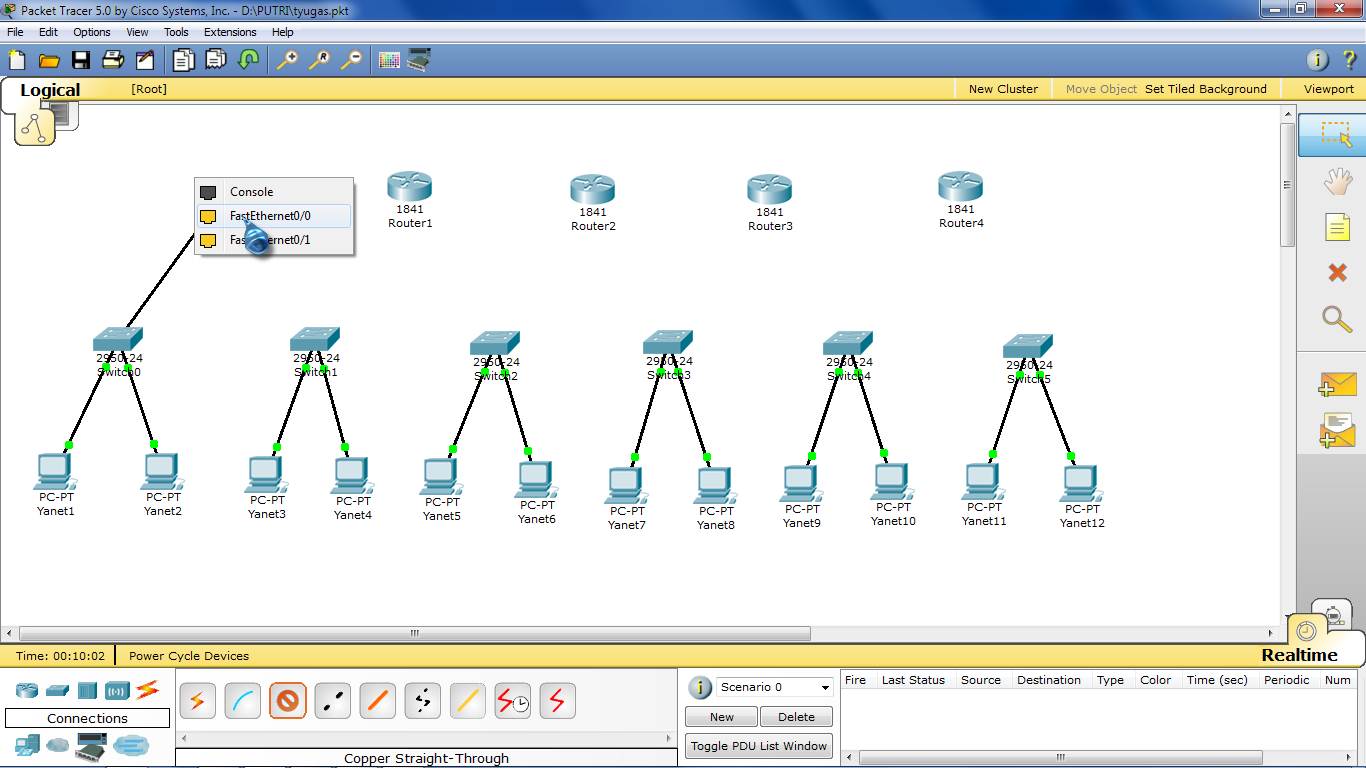The width and height of the screenshot is (1366, 768).
Task: Pick the Phone cable type
Action: pyautogui.click(x=422, y=702)
